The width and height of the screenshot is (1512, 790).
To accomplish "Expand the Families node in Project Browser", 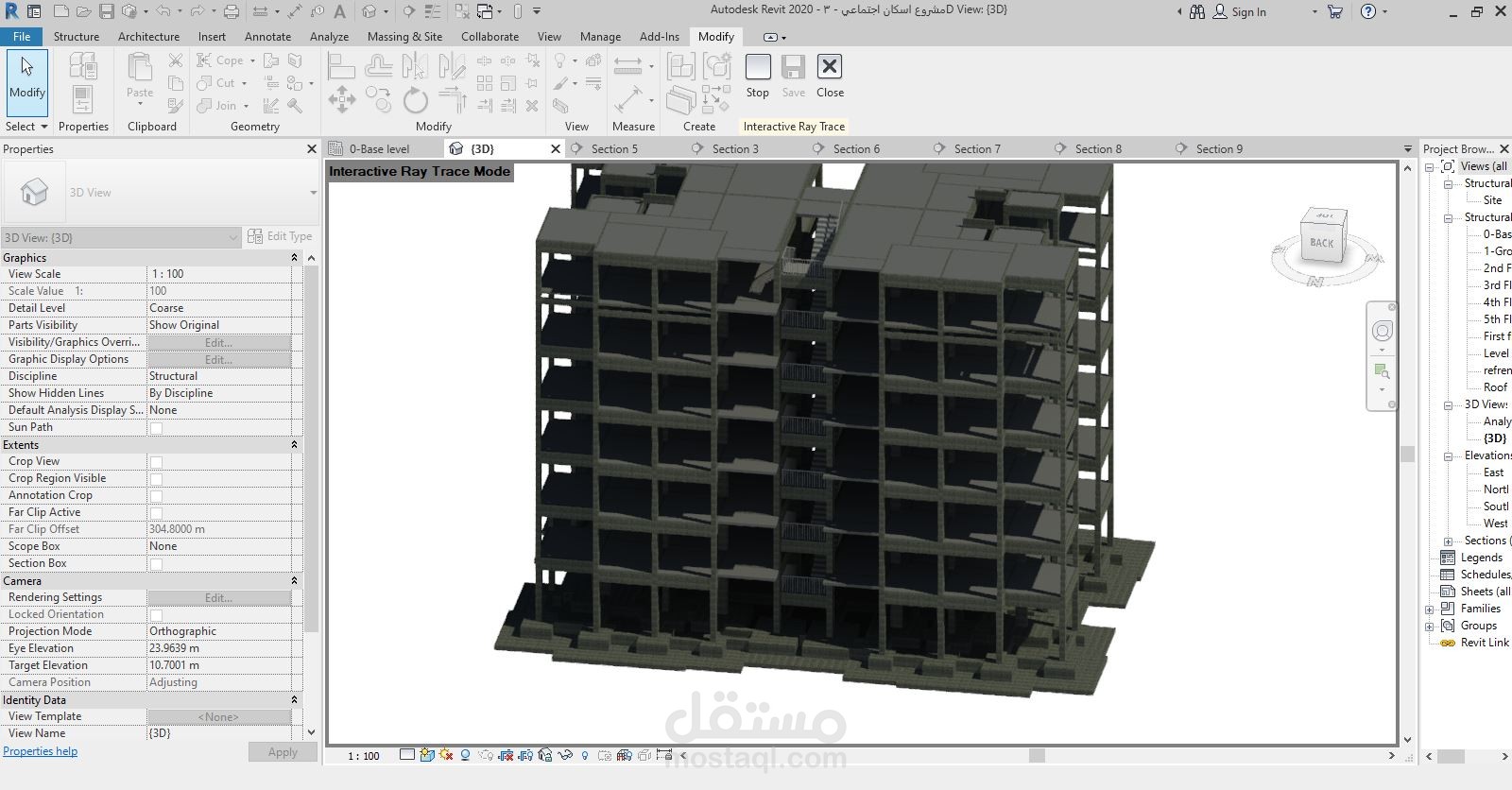I will click(x=1430, y=610).
